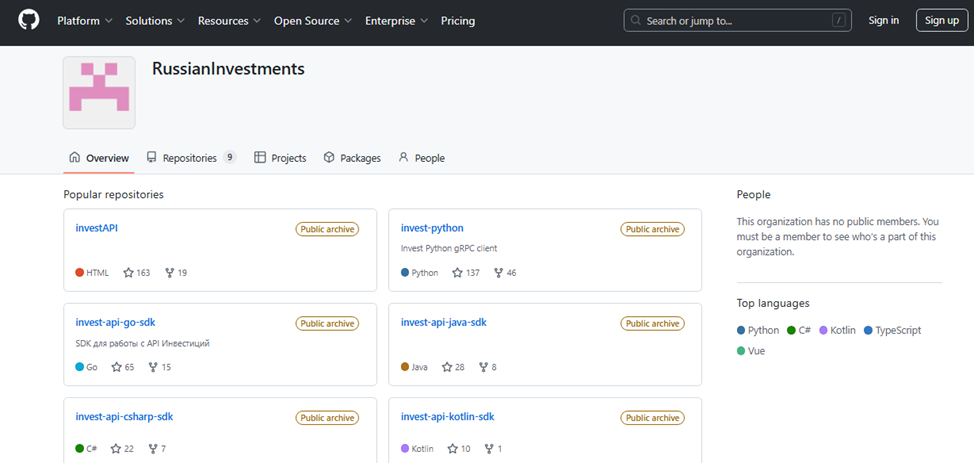Click the Public archive badge on invest-api-kotlin-sdk
Viewport: 974px width, 463px height.
pos(652,418)
